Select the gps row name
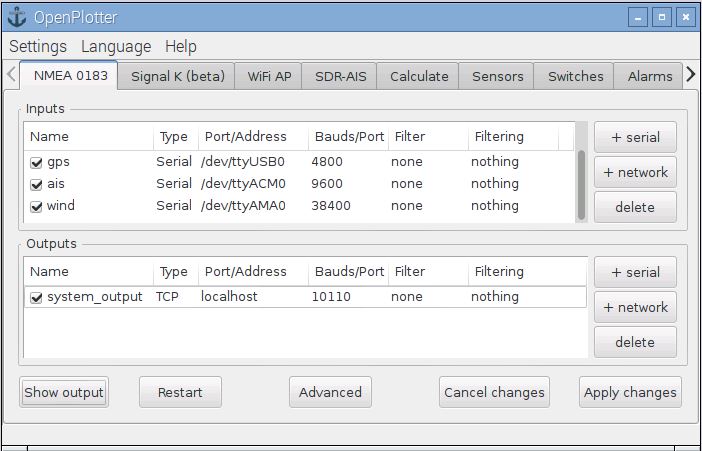 pyautogui.click(x=58, y=162)
